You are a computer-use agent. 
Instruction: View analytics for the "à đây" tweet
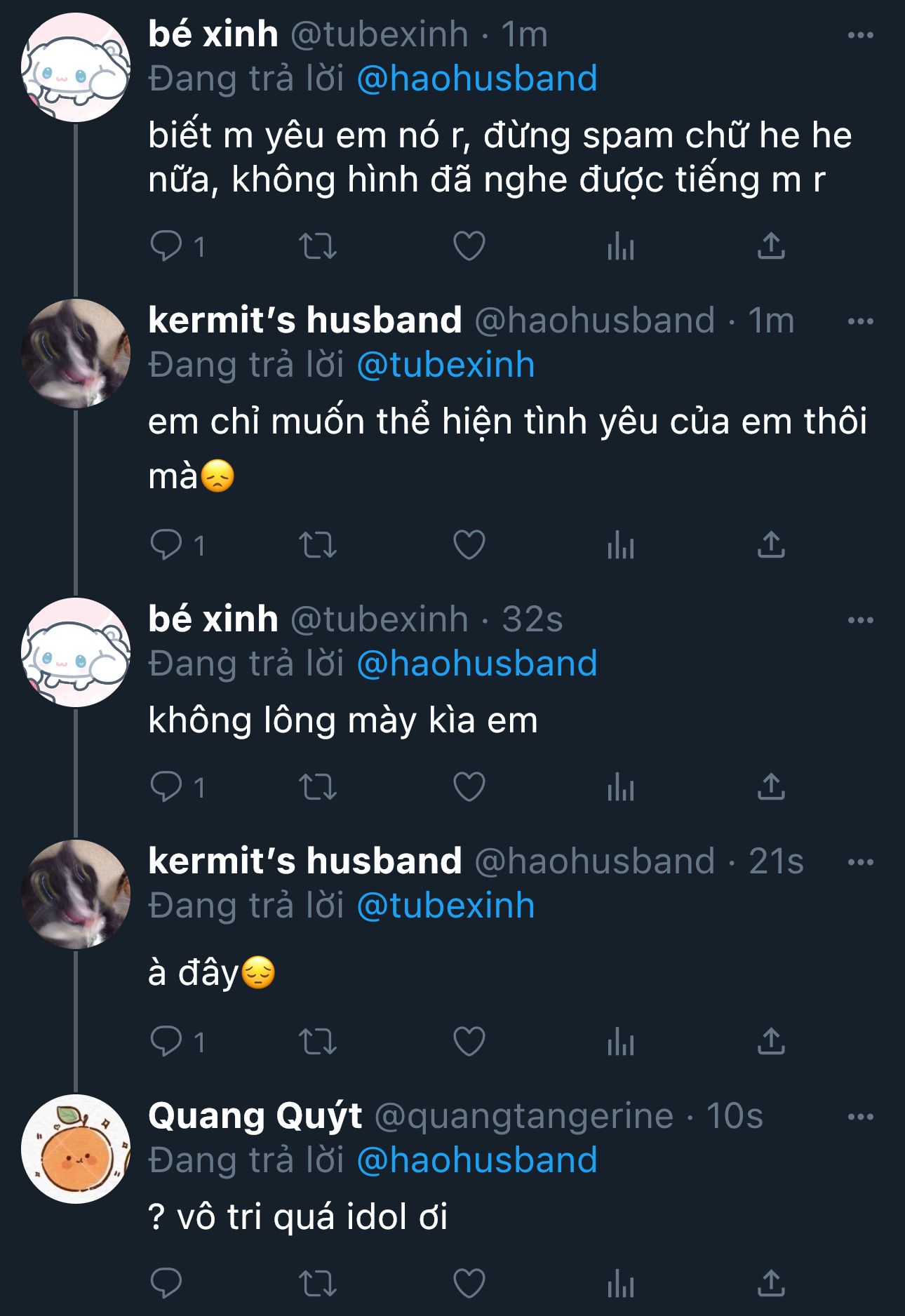[x=621, y=1042]
